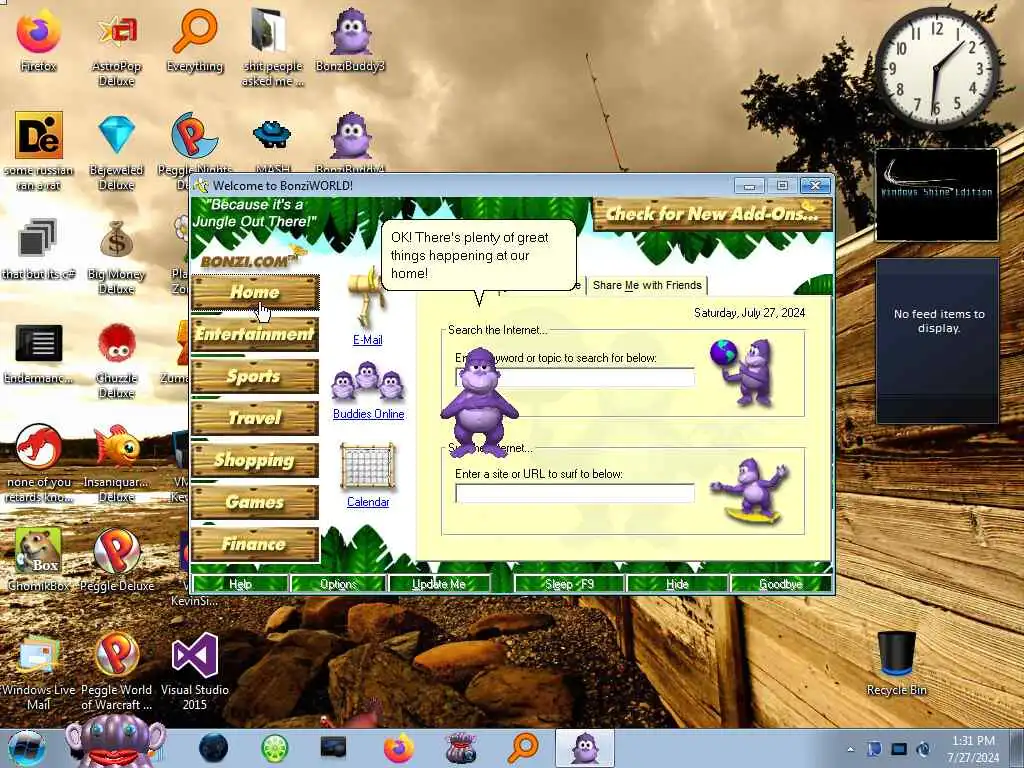Screen dimensions: 1024x768
Task: Open the MASH desktop icon
Action: coord(272,144)
